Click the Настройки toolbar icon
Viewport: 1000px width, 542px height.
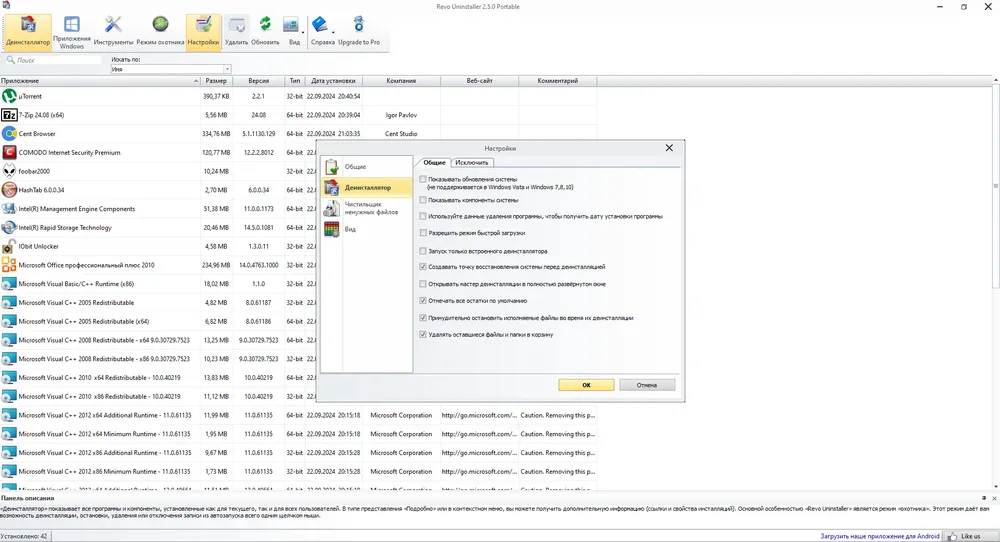[203, 31]
